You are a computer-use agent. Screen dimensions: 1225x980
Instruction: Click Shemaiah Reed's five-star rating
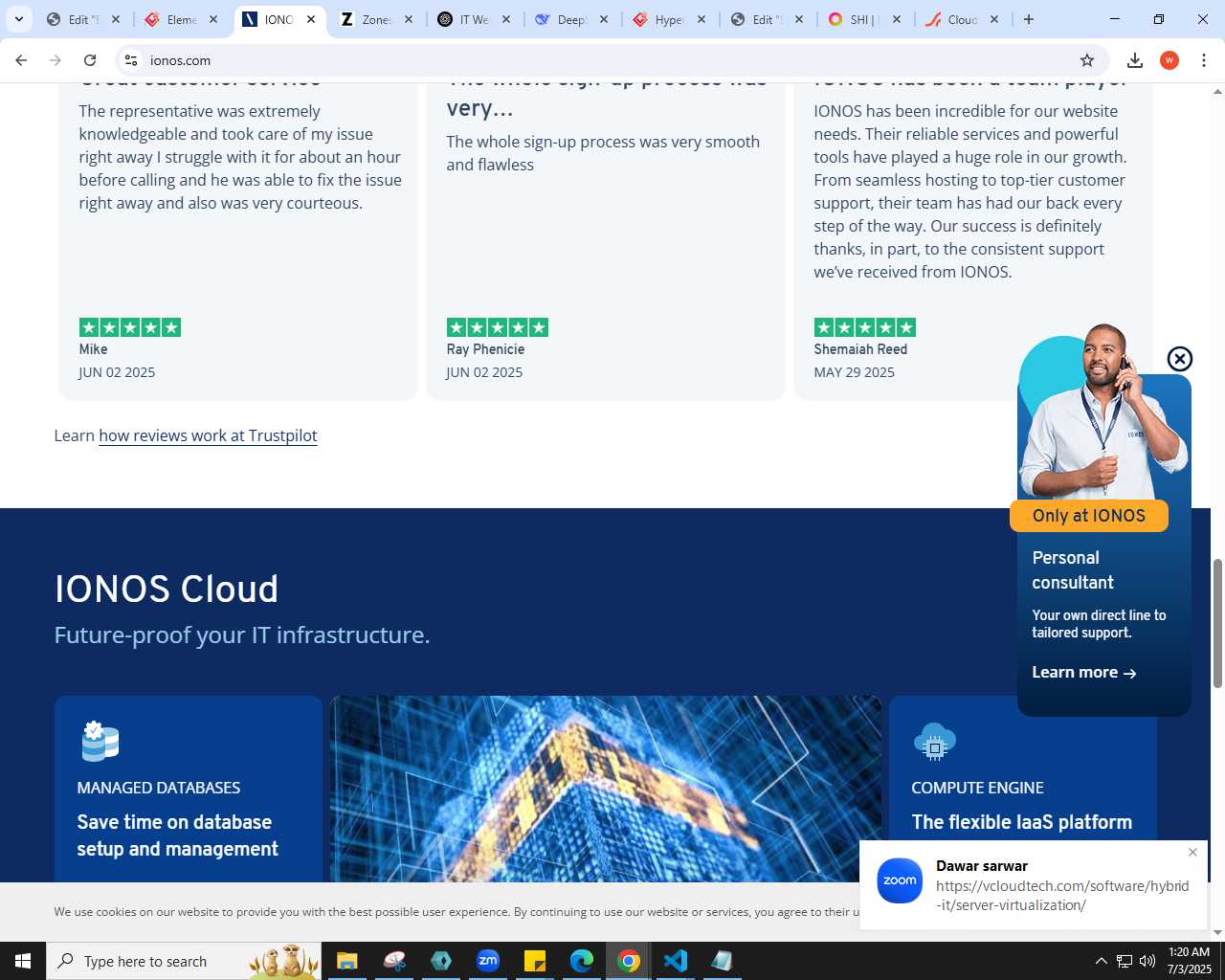coord(865,327)
